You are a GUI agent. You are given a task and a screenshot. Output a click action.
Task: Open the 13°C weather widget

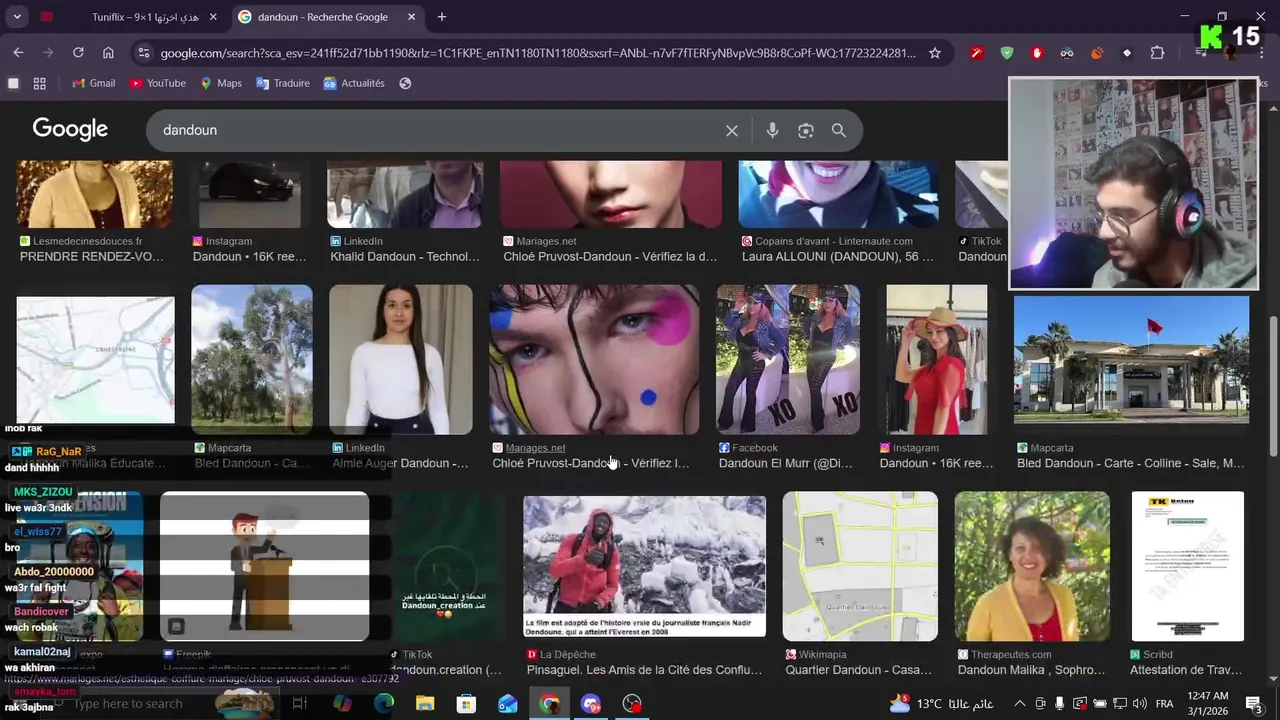942,704
